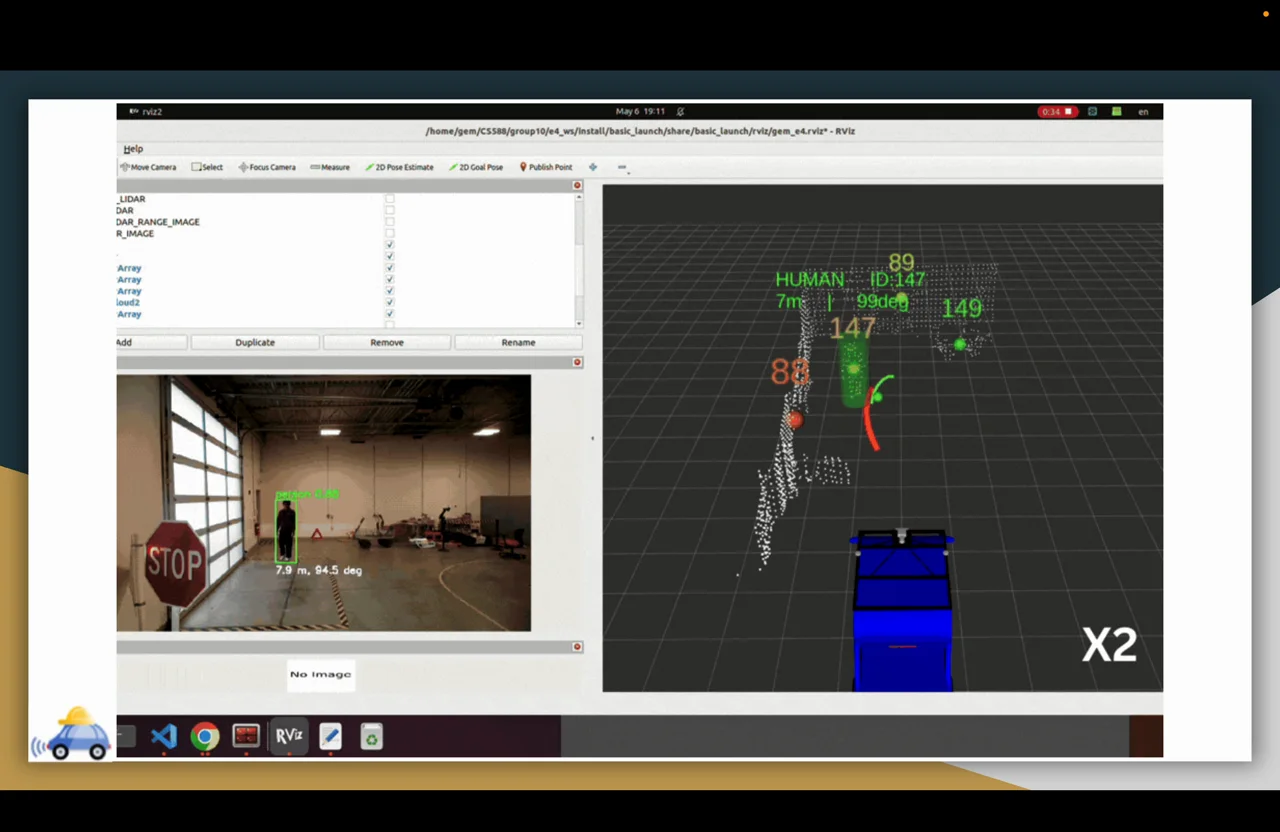Image resolution: width=1280 pixels, height=832 pixels.
Task: Stop the screen recording showing 0:34
Action: (1057, 111)
